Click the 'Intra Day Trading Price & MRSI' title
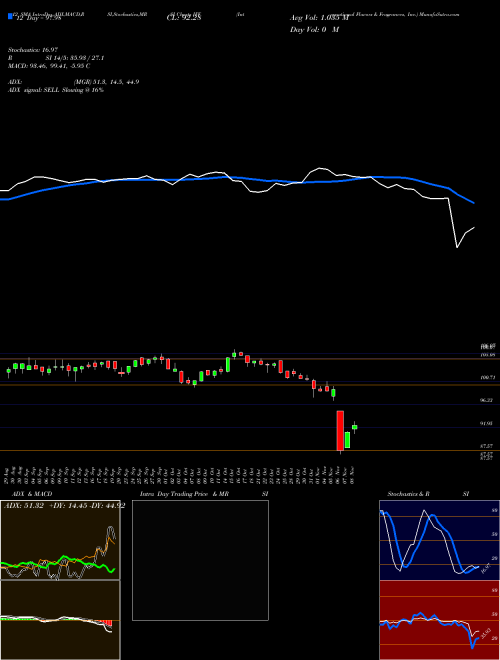The width and height of the screenshot is (500, 660). click(x=204, y=494)
